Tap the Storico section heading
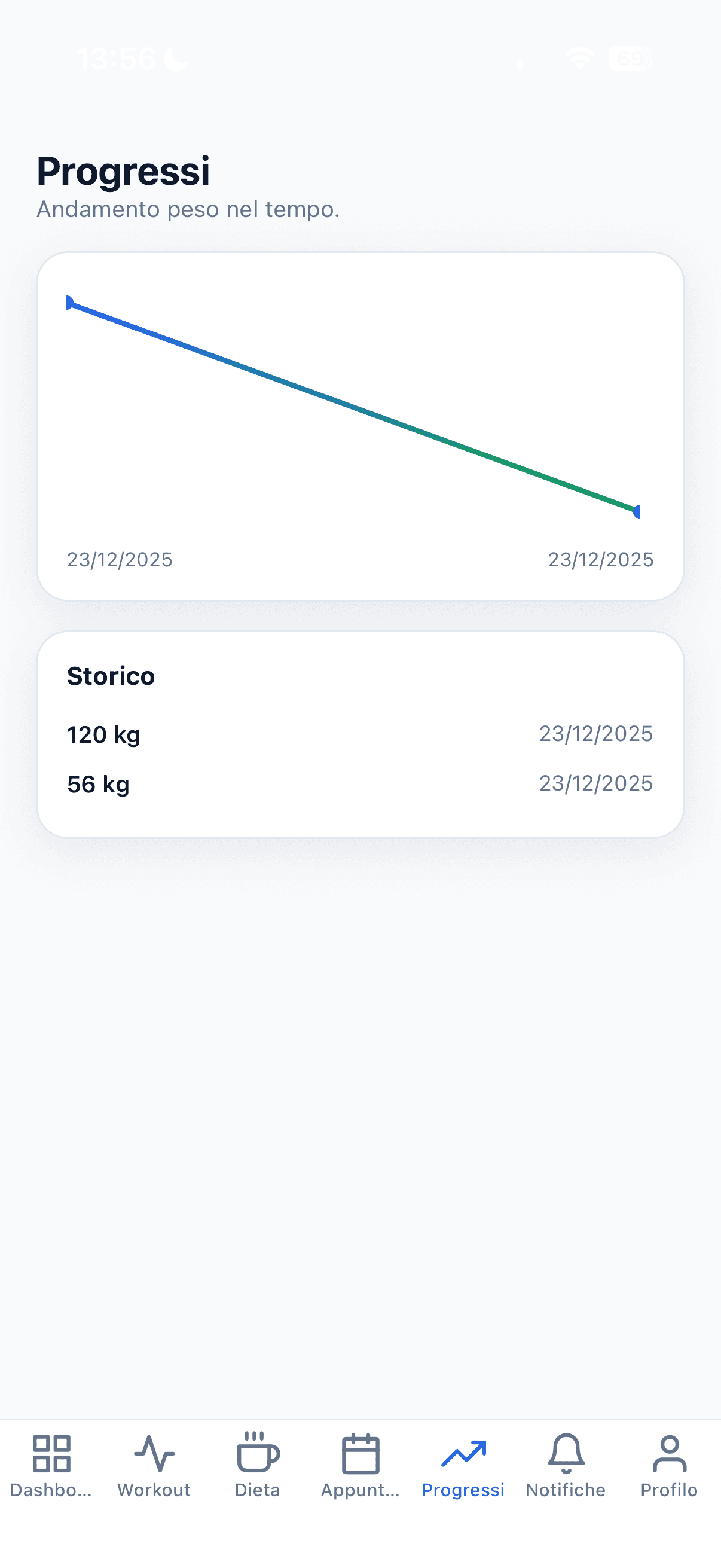Viewport: 721px width, 1568px height. (111, 676)
